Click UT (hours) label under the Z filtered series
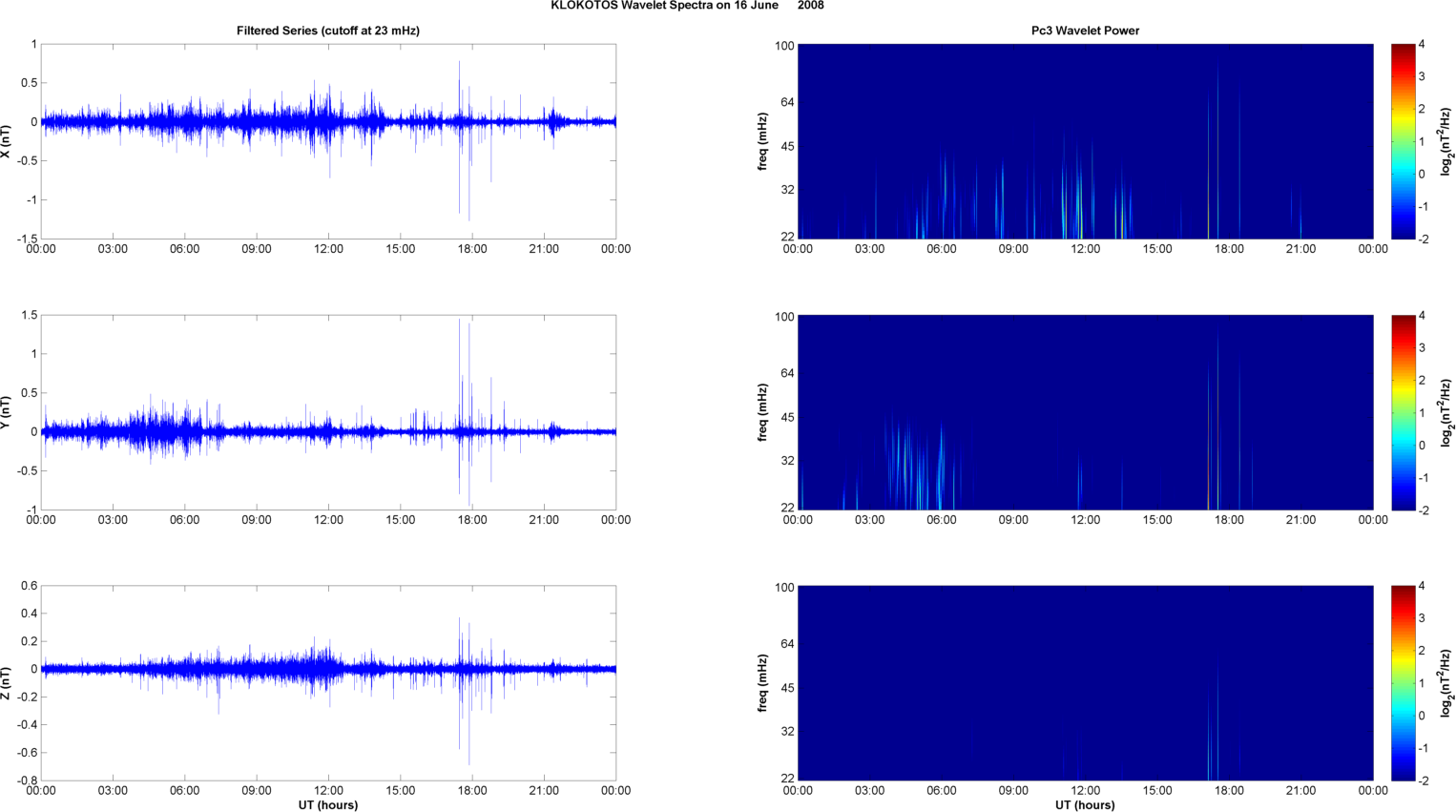 pos(328,805)
